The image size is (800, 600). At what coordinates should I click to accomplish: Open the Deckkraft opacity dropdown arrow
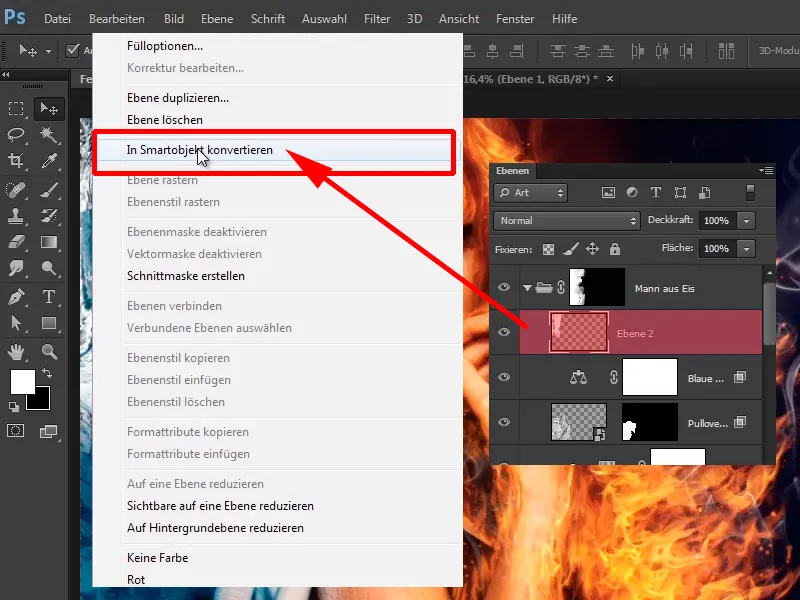(746, 221)
